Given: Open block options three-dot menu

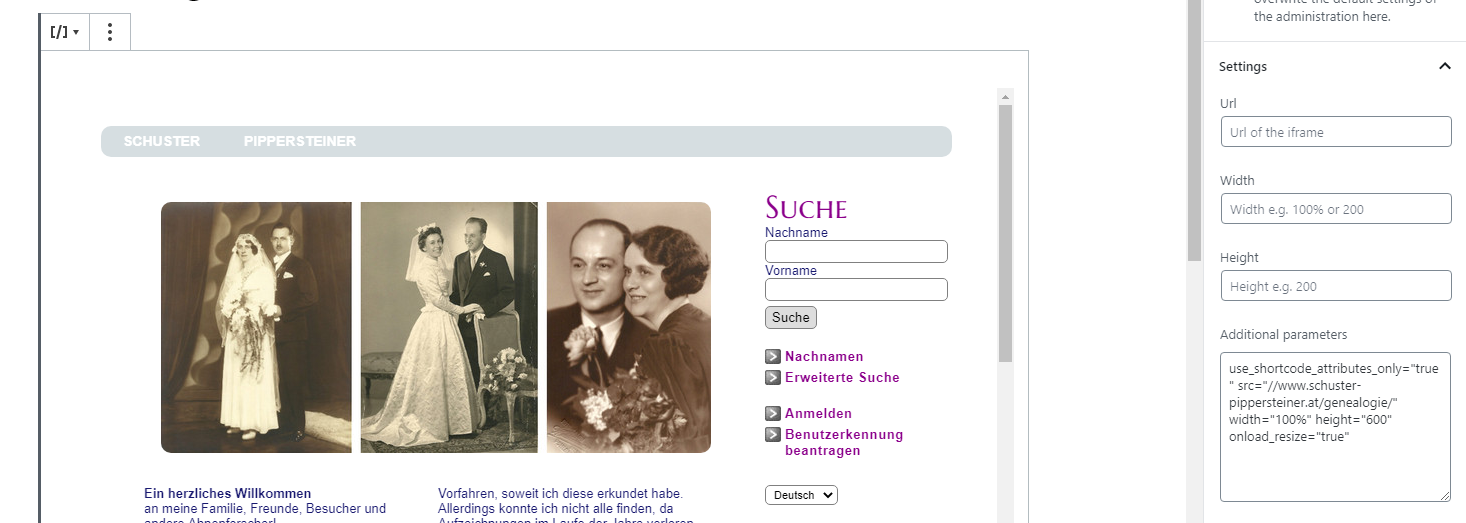Looking at the screenshot, I should pyautogui.click(x=110, y=32).
